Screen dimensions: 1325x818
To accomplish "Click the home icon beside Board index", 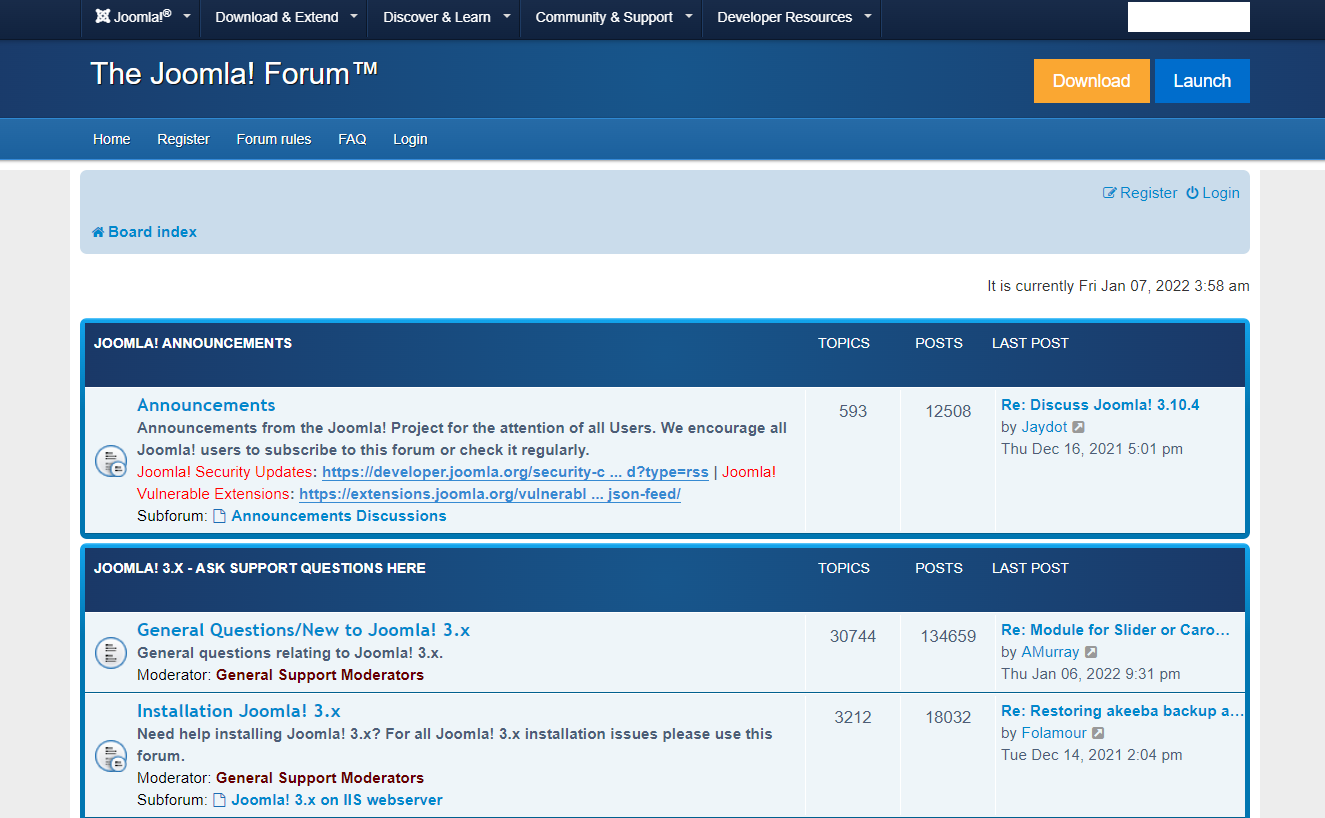I will tap(98, 232).
